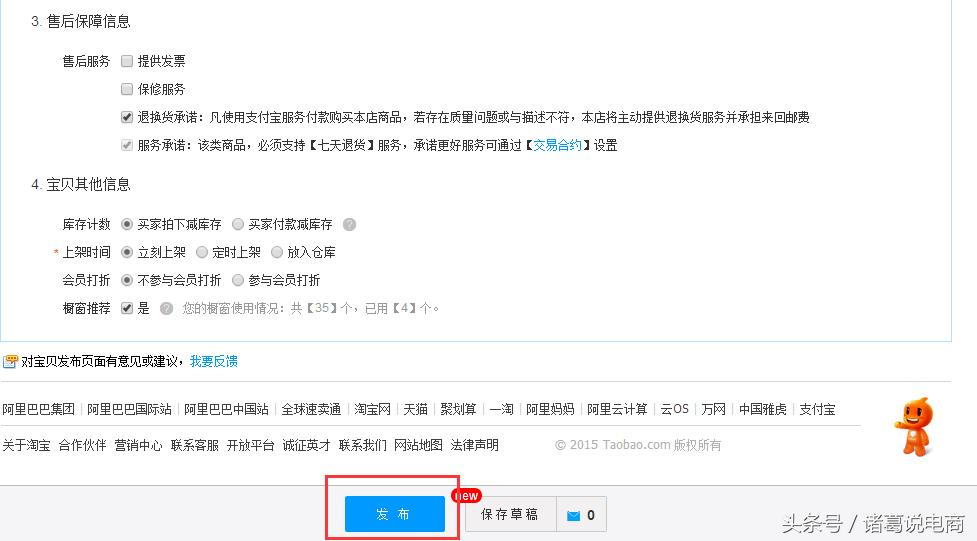Viewport: 977px width, 541px height.
Task: Toggle the 服务承诺 service promise checkbox
Action: pos(127,145)
